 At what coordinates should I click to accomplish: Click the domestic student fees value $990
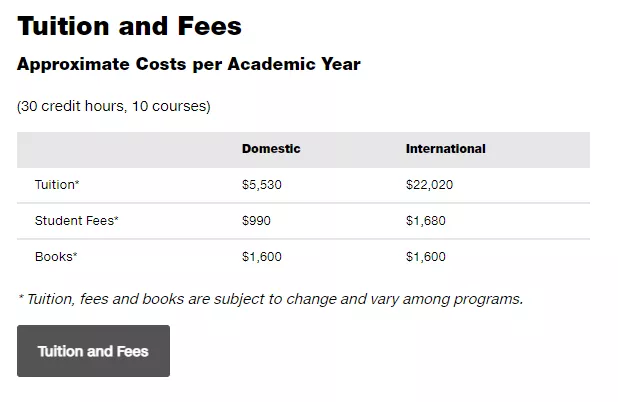click(256, 220)
